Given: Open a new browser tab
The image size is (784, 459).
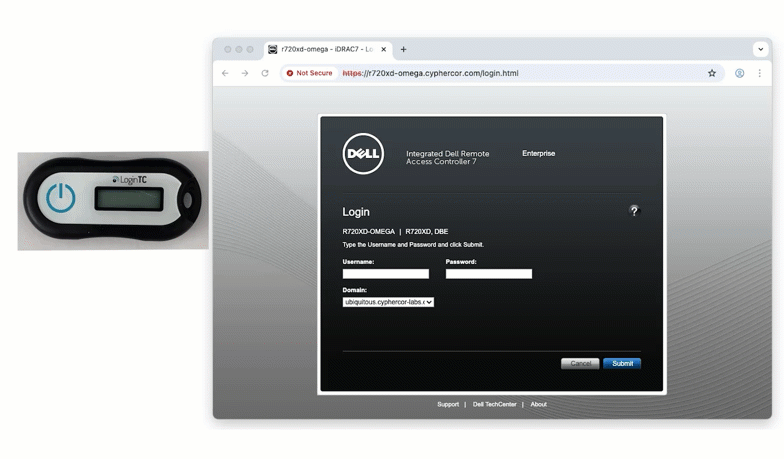Looking at the screenshot, I should click(404, 49).
